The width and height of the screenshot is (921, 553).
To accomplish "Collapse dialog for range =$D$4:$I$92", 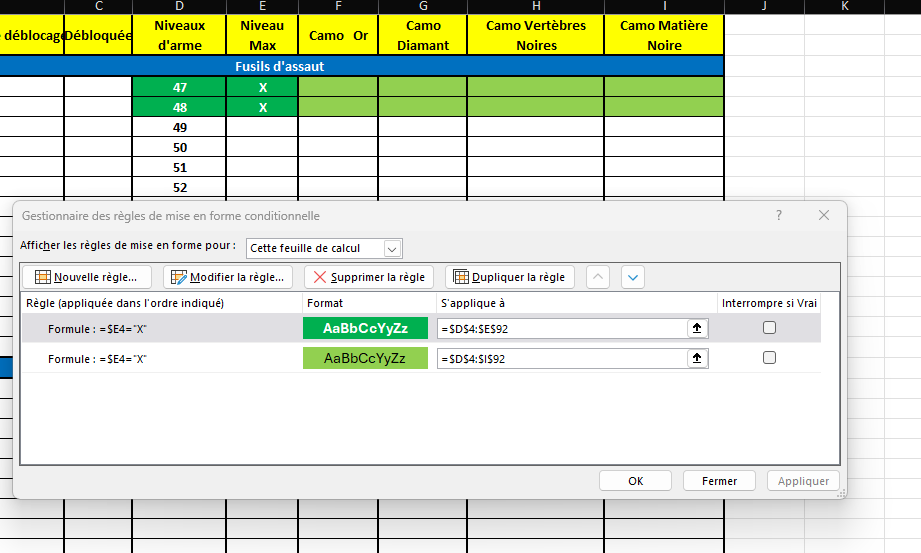I will point(698,358).
